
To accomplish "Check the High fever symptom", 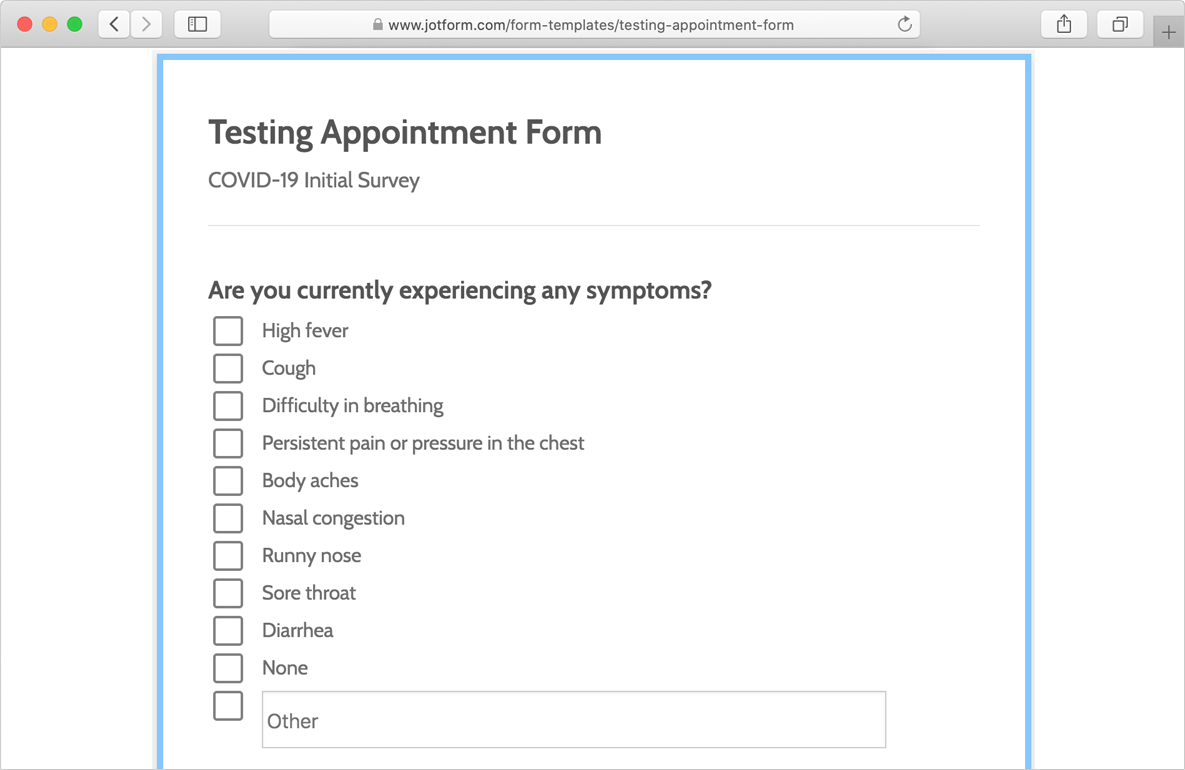I will (228, 331).
